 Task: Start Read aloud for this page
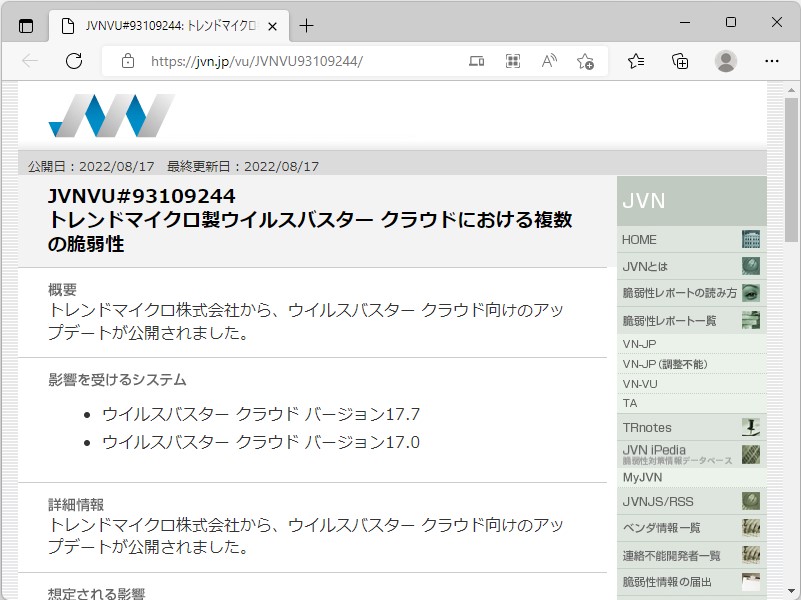click(x=548, y=61)
